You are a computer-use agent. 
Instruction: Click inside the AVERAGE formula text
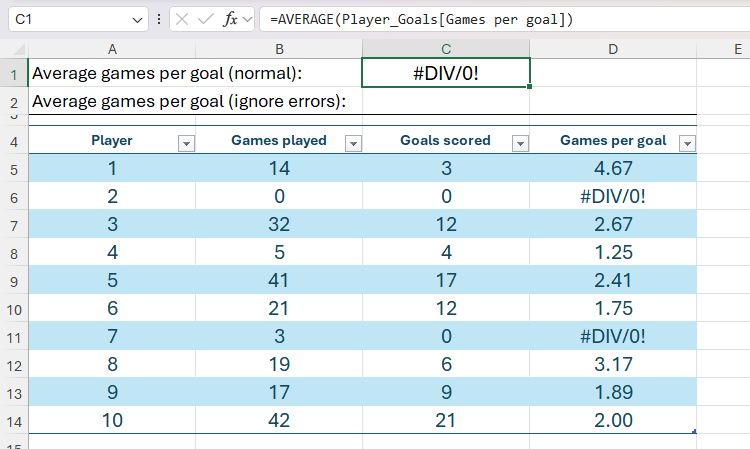point(420,19)
